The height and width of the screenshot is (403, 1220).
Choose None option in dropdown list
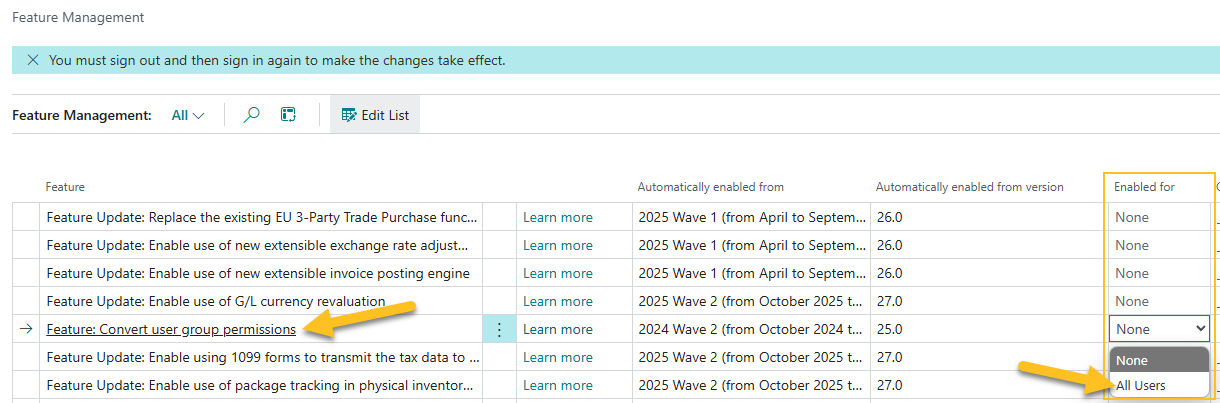click(1132, 360)
